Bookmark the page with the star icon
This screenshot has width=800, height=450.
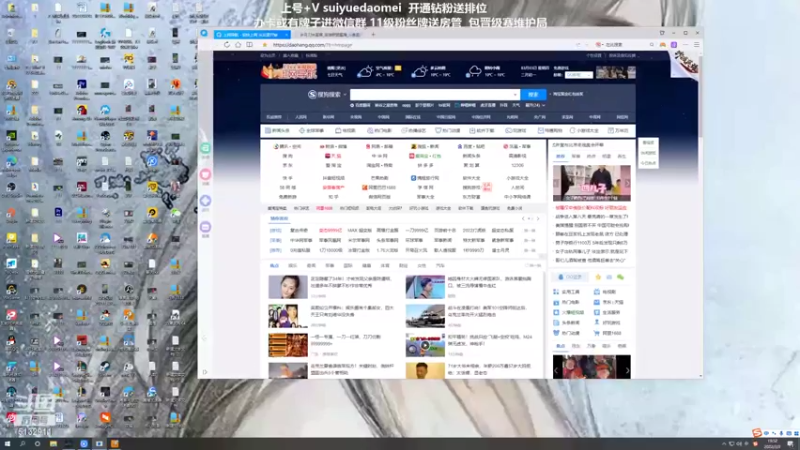pyautogui.click(x=265, y=45)
